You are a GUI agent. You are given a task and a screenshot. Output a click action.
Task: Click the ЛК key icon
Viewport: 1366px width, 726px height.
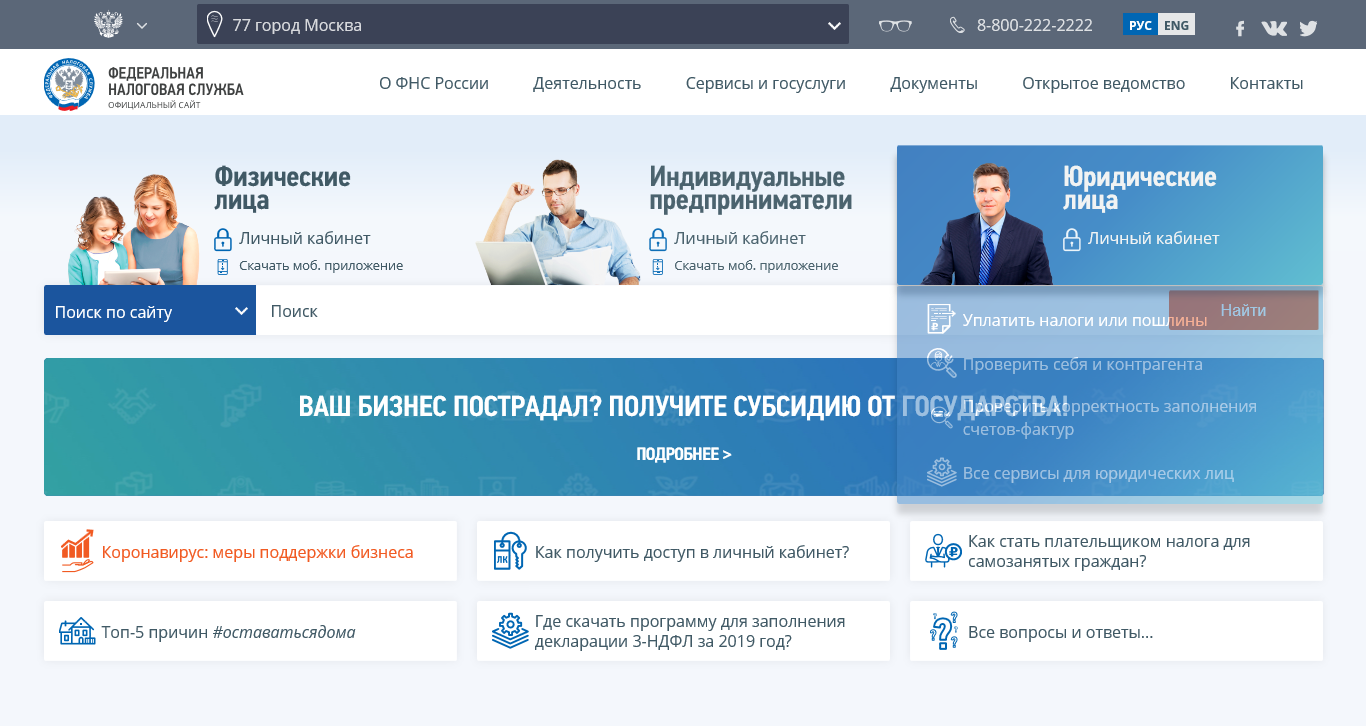[510, 551]
